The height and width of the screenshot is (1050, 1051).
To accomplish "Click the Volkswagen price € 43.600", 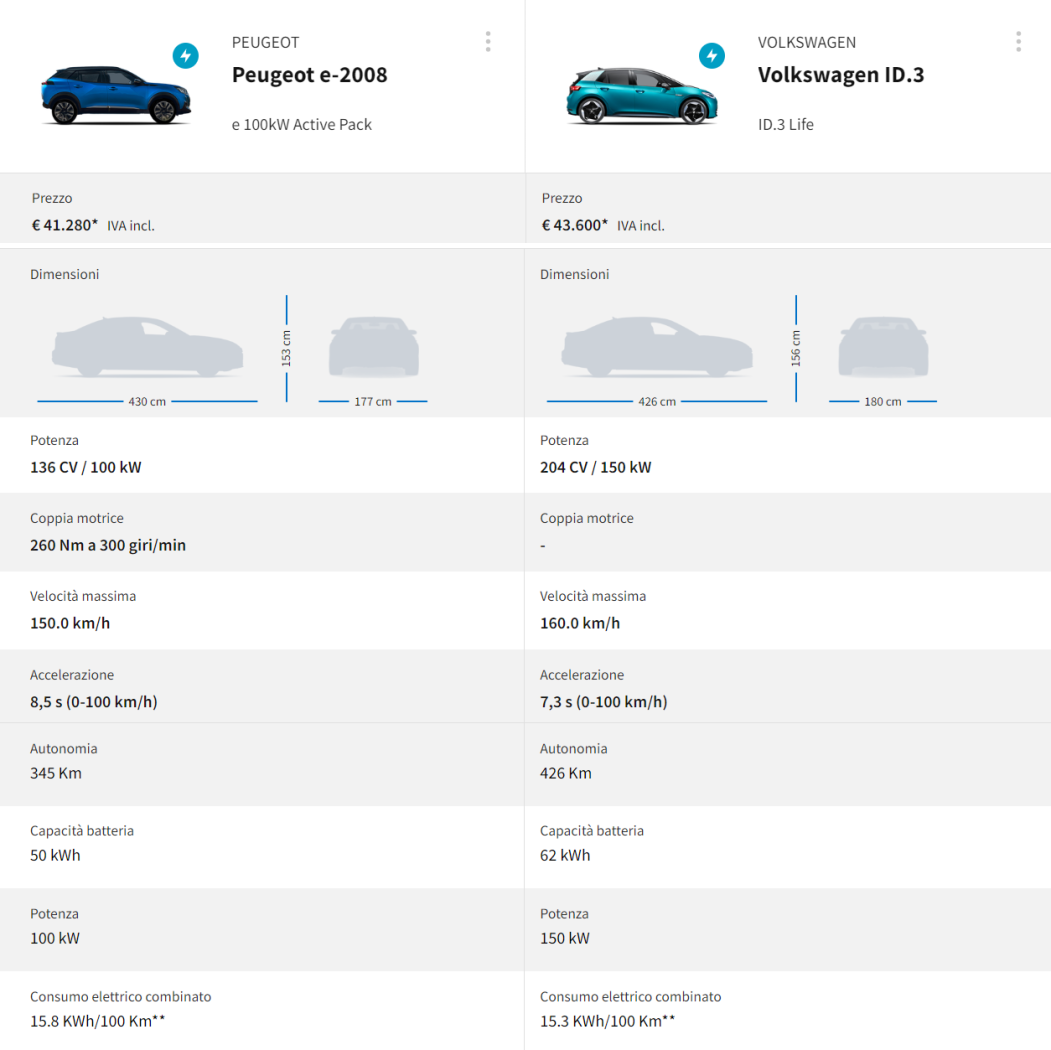I will (x=575, y=225).
